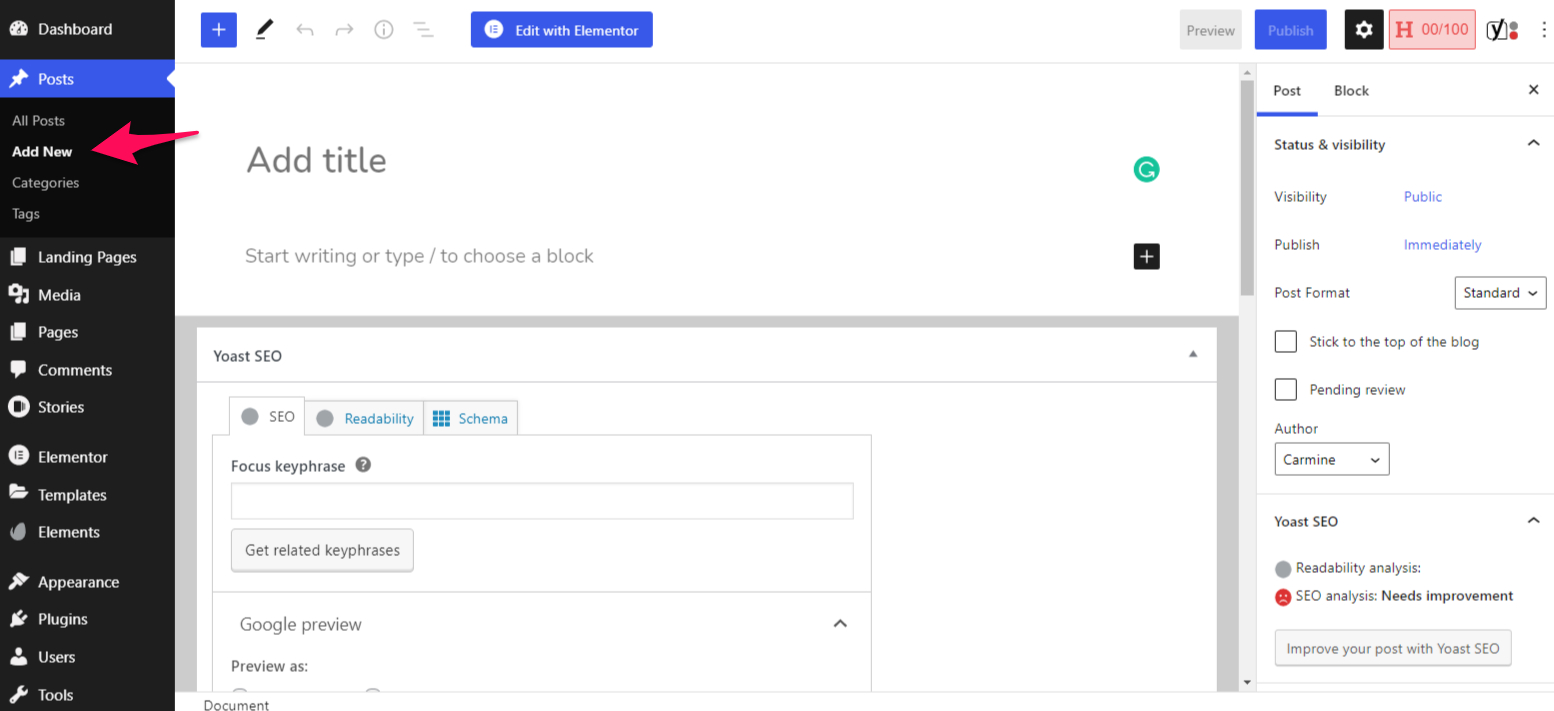Open the Readability tab in Yoast

pos(365,418)
